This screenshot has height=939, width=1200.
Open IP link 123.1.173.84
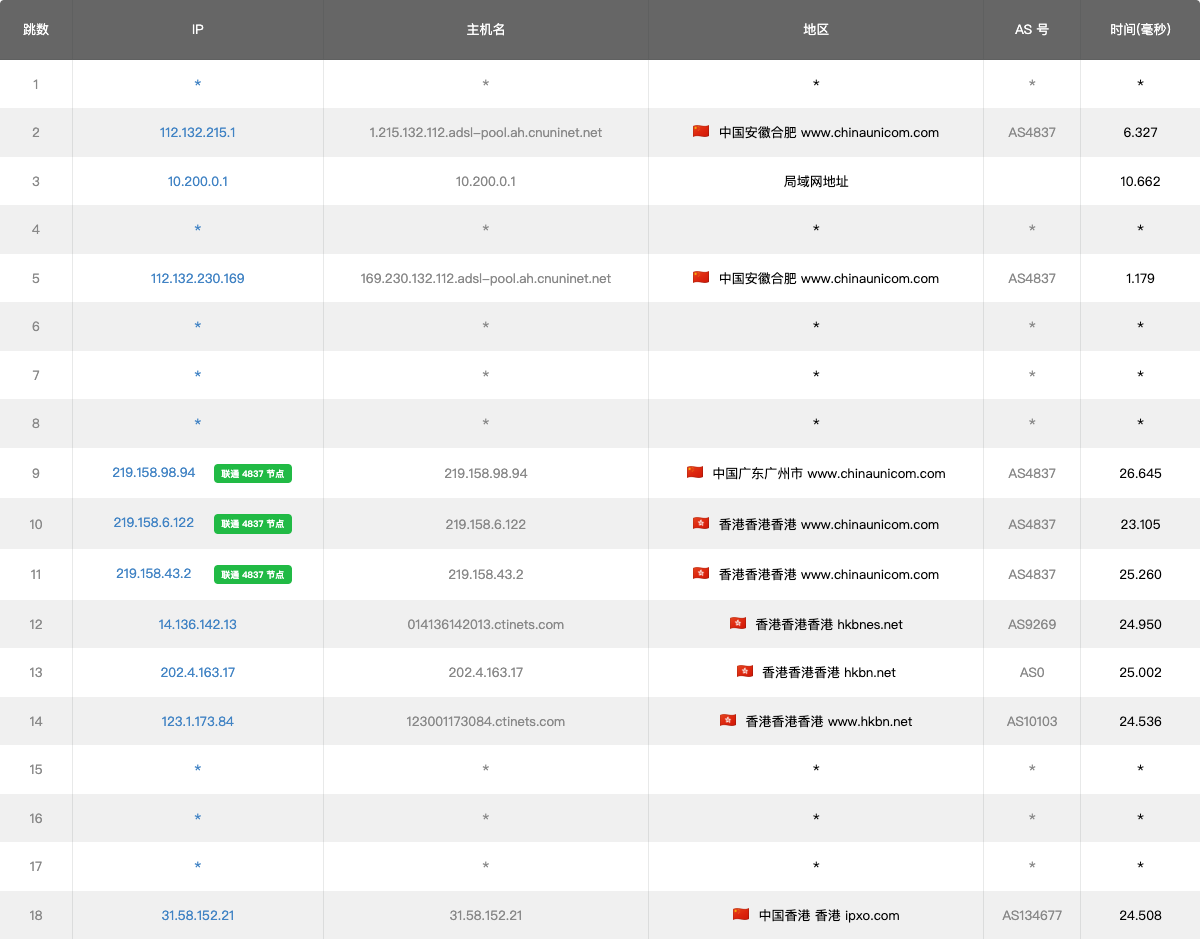pyautogui.click(x=198, y=721)
